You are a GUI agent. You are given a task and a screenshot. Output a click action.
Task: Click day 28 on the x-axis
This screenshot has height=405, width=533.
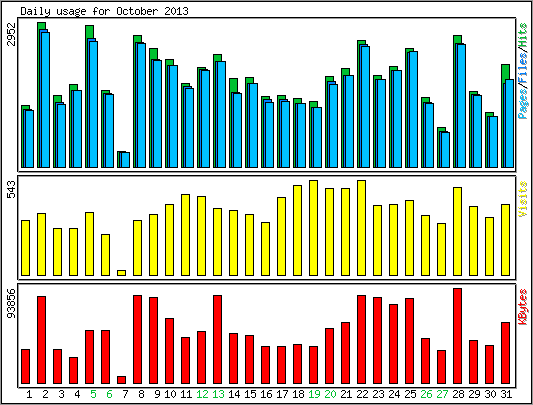tap(458, 394)
